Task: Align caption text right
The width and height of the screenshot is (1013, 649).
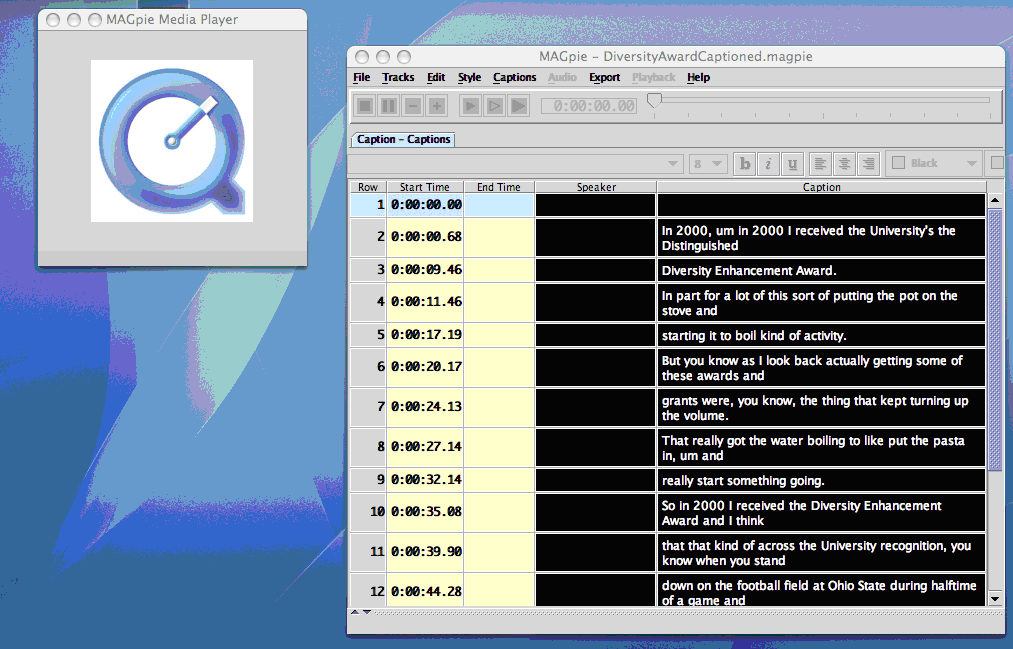Action: coord(868,164)
